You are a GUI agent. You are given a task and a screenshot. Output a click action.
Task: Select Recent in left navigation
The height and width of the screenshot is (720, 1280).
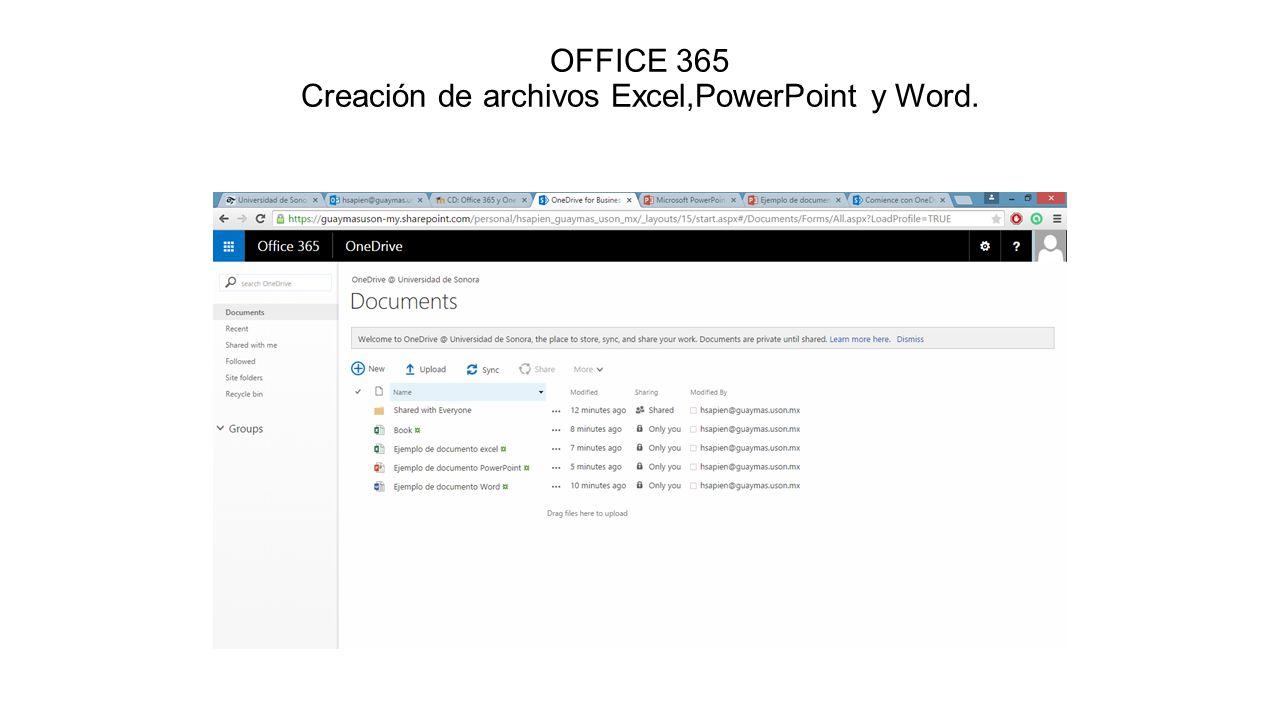coord(237,329)
